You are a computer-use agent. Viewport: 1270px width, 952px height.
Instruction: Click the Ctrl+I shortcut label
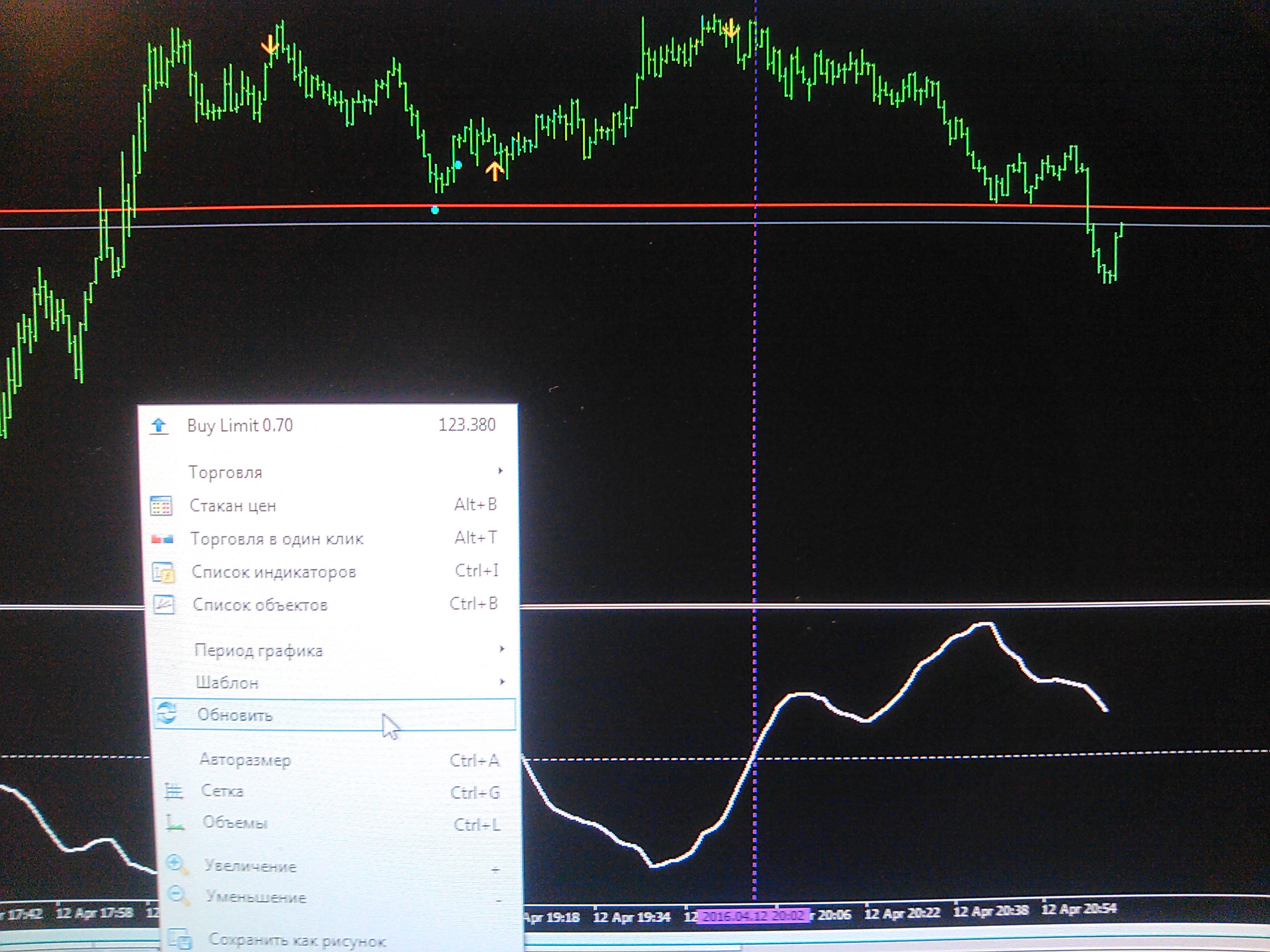(477, 570)
